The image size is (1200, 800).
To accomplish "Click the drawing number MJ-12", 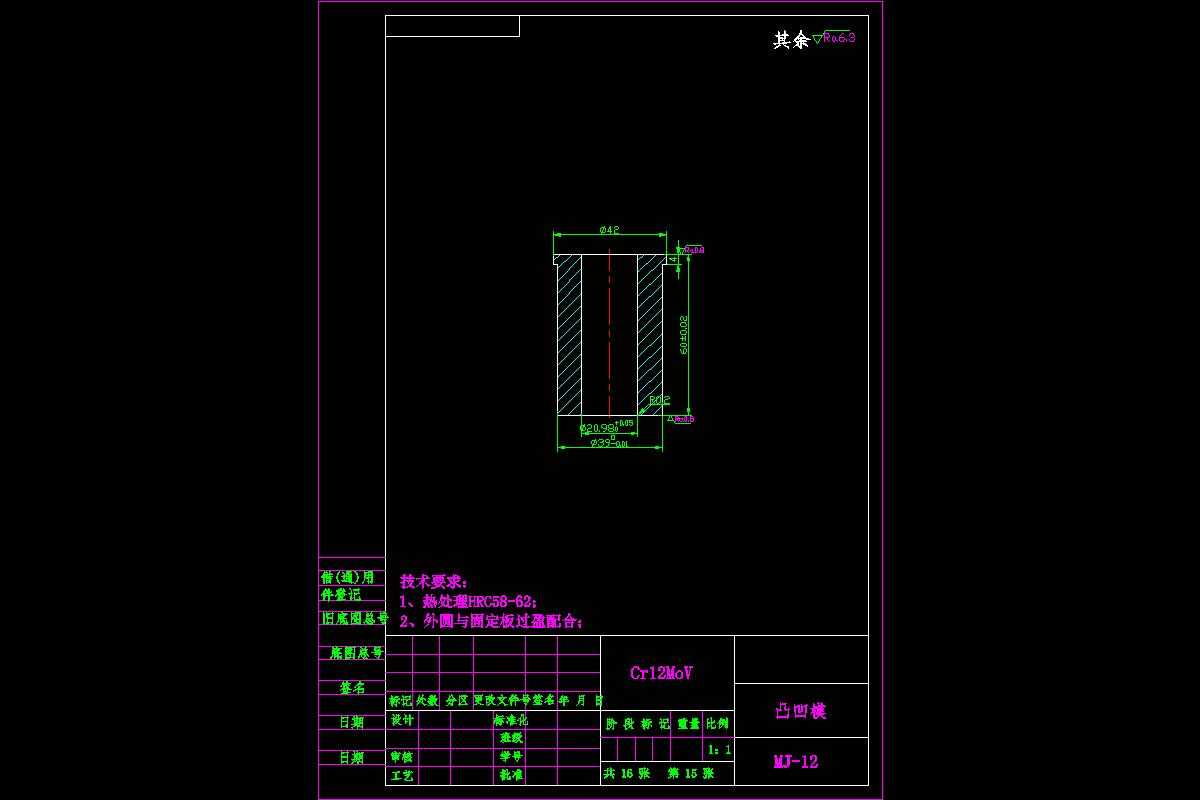I will (796, 762).
